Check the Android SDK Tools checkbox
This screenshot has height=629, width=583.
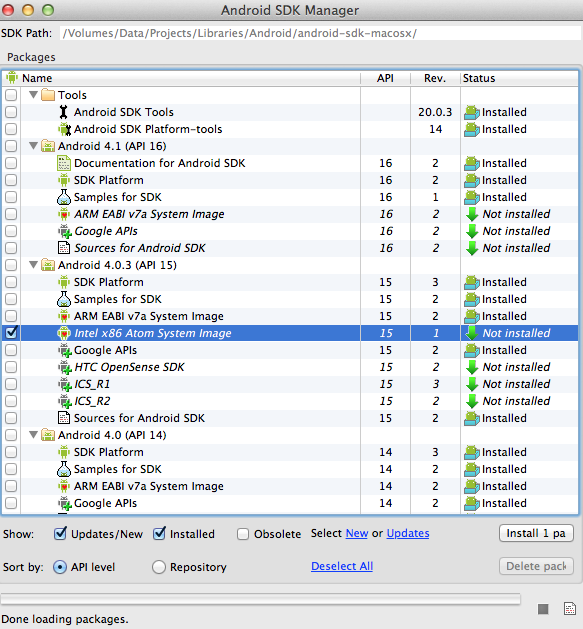point(11,112)
